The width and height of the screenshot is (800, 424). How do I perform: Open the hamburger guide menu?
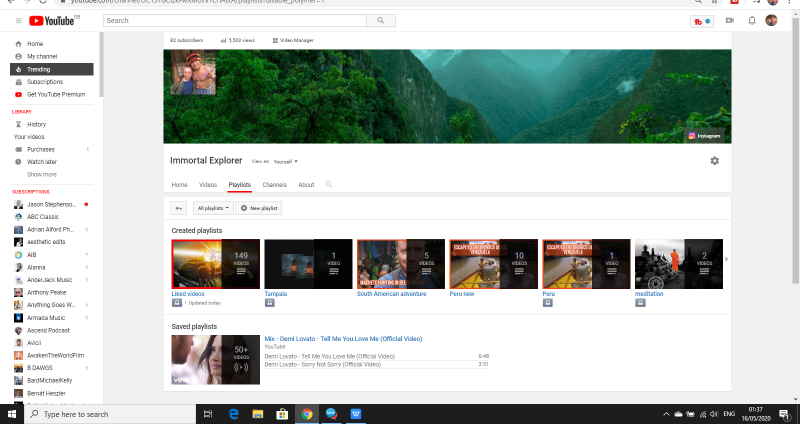(x=19, y=20)
